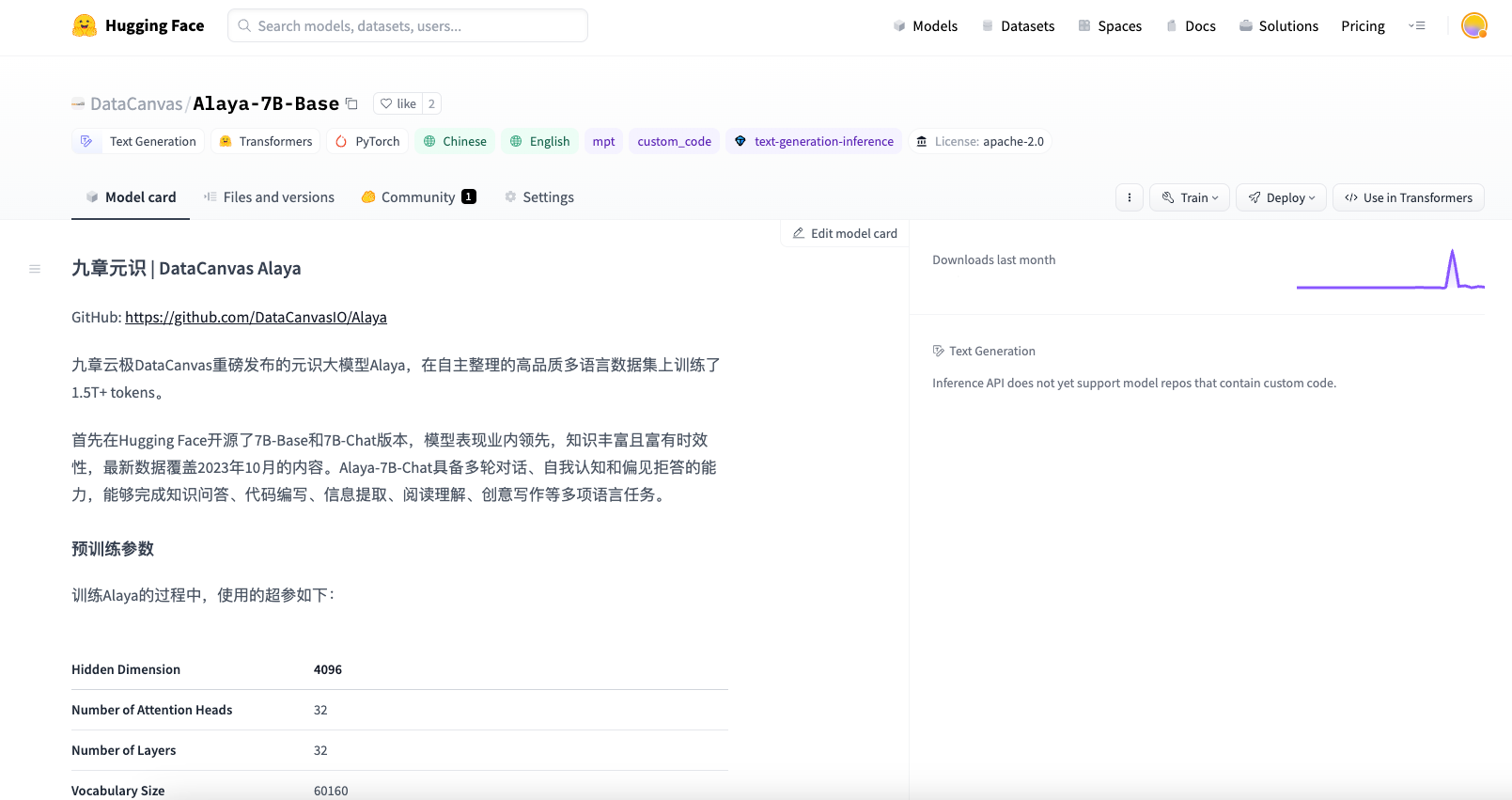This screenshot has height=800, width=1512.
Task: Open the Settings tab
Action: coord(539,196)
